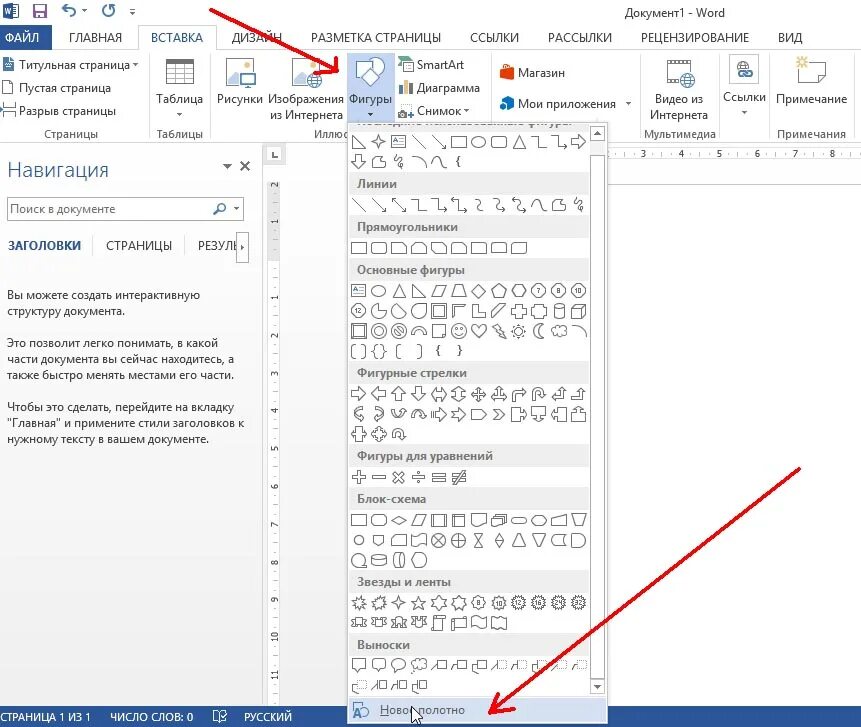Click the Примечание comment icon

811,70
